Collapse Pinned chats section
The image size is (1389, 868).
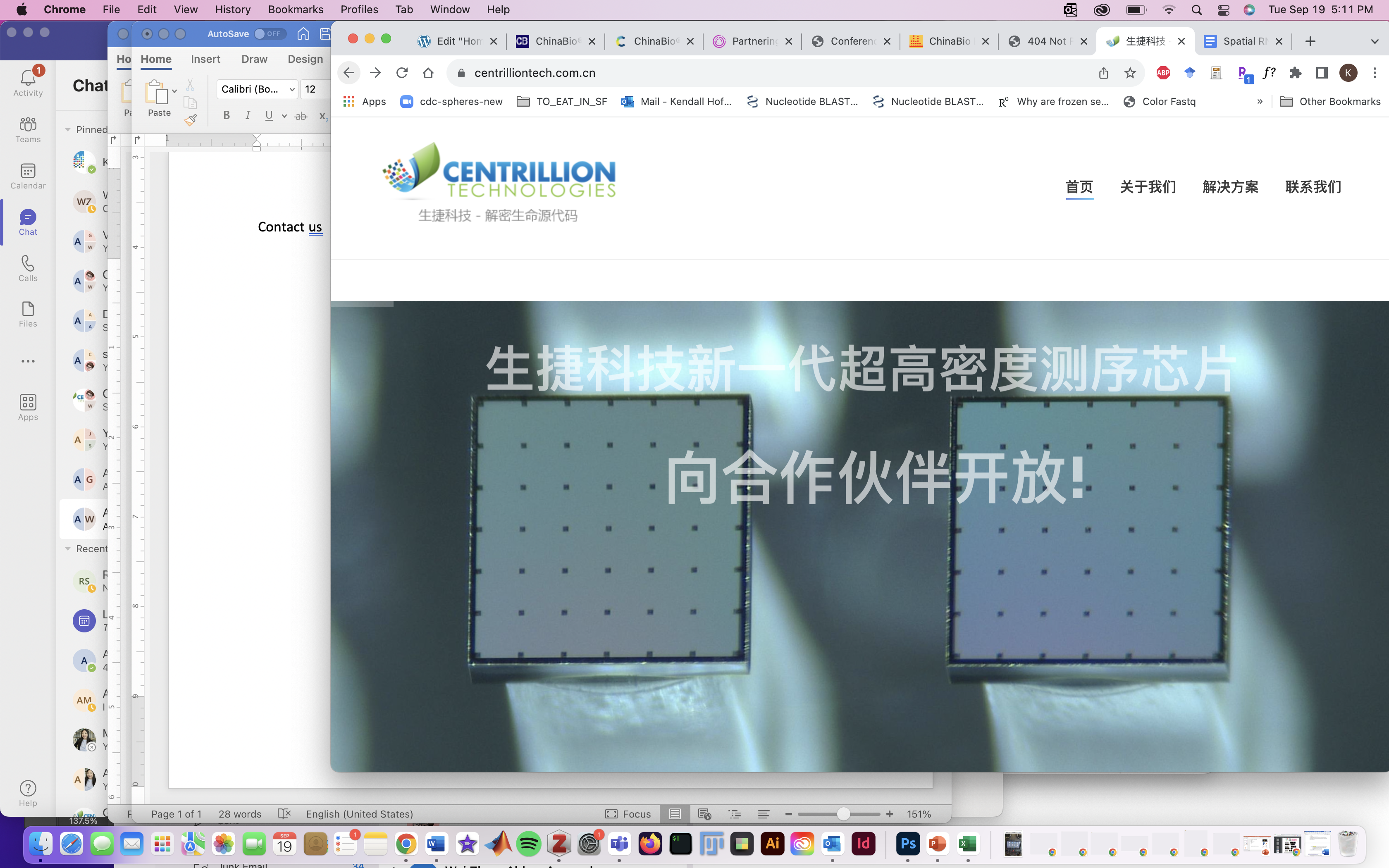(67, 130)
